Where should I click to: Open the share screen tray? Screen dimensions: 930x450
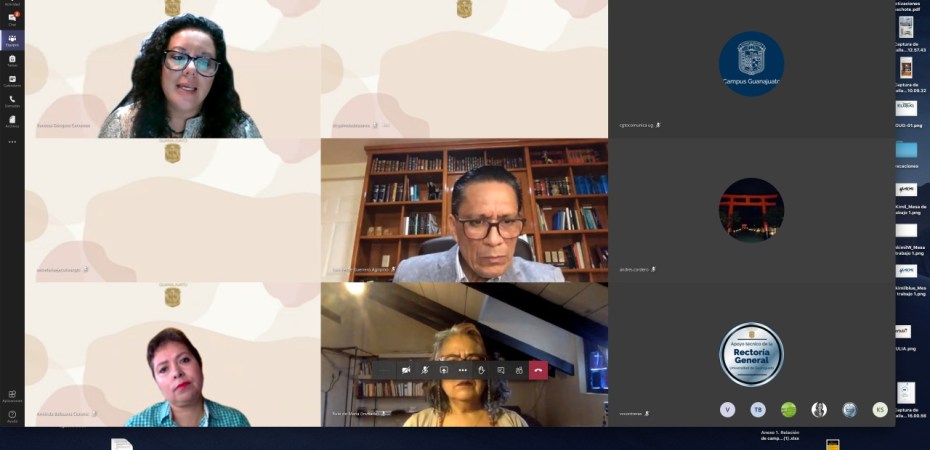click(x=444, y=370)
